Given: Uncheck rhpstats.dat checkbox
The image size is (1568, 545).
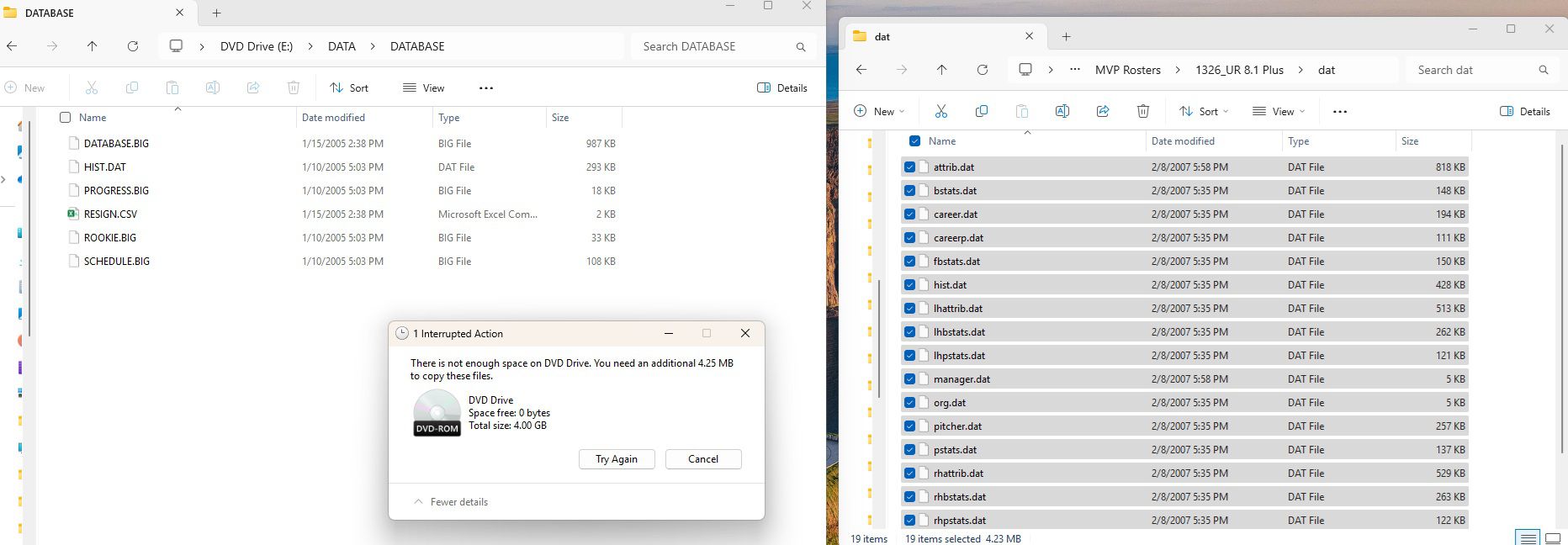Looking at the screenshot, I should click(x=909, y=521).
